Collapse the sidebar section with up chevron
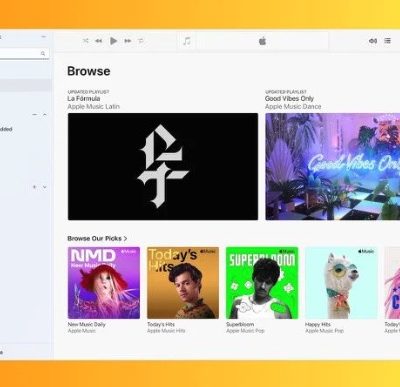The image size is (400, 387). pos(44,114)
